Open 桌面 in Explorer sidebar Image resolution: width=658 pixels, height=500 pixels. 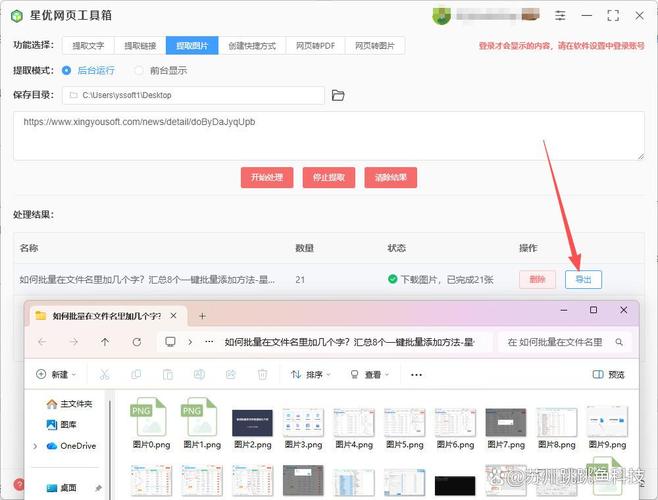pyautogui.click(x=61, y=488)
